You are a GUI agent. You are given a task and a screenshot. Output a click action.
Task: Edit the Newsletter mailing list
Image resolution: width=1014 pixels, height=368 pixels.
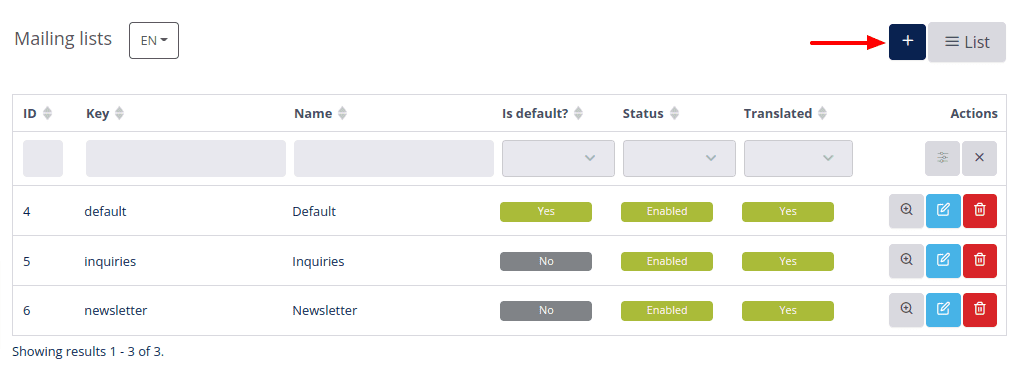(944, 310)
